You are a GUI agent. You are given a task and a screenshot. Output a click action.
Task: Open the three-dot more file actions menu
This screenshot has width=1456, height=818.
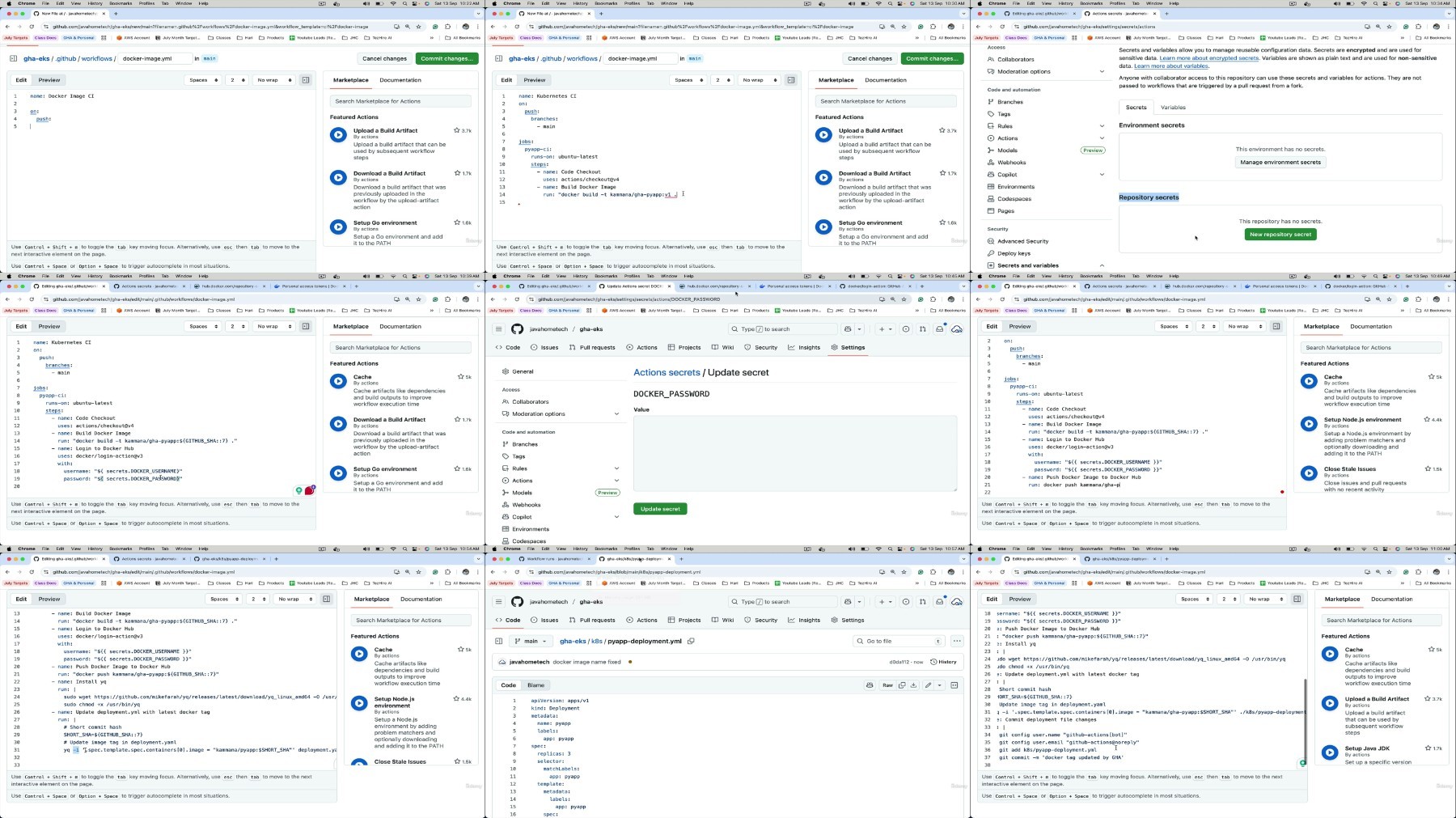point(957,641)
